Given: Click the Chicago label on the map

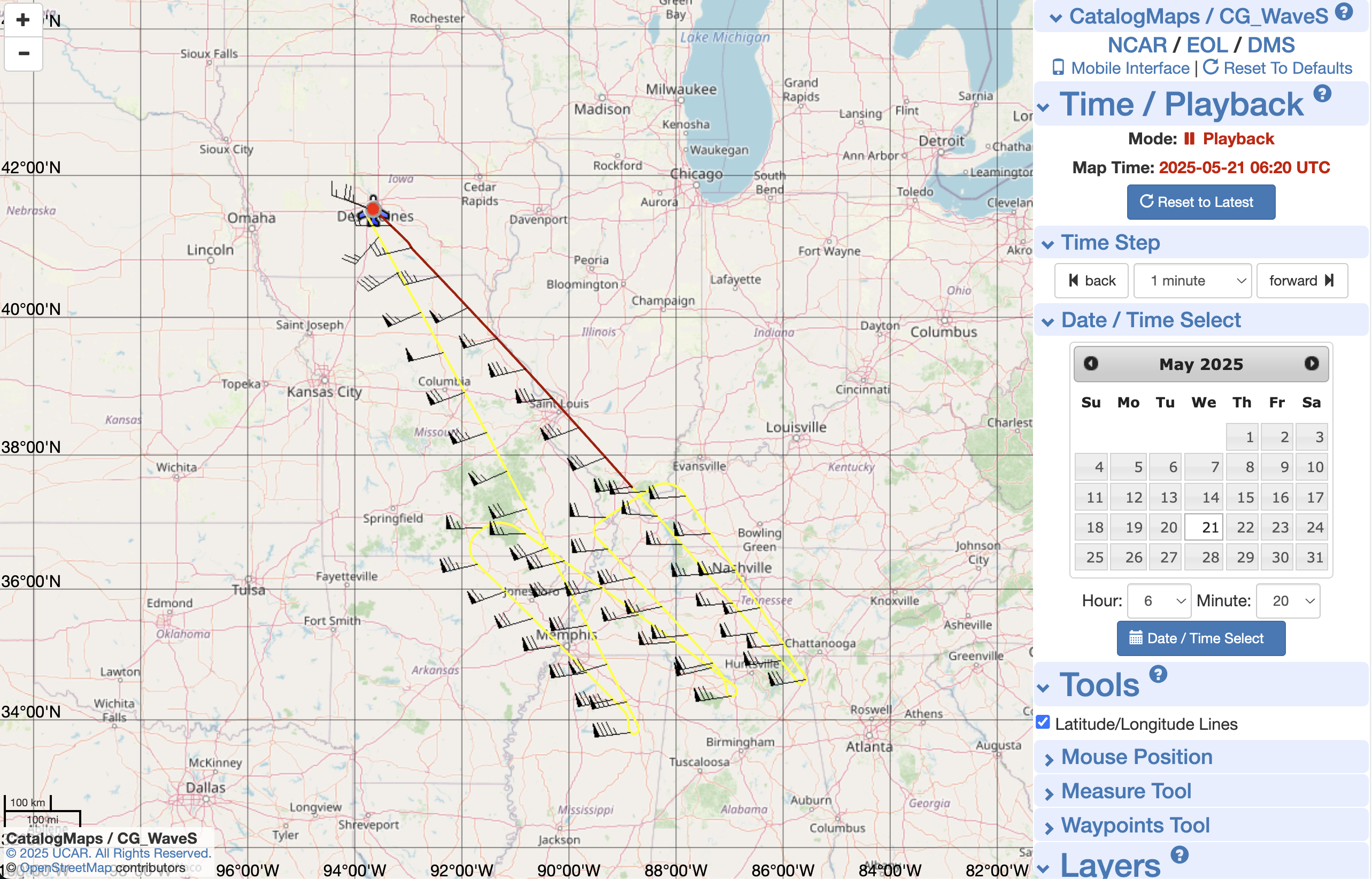Looking at the screenshot, I should 696,174.
